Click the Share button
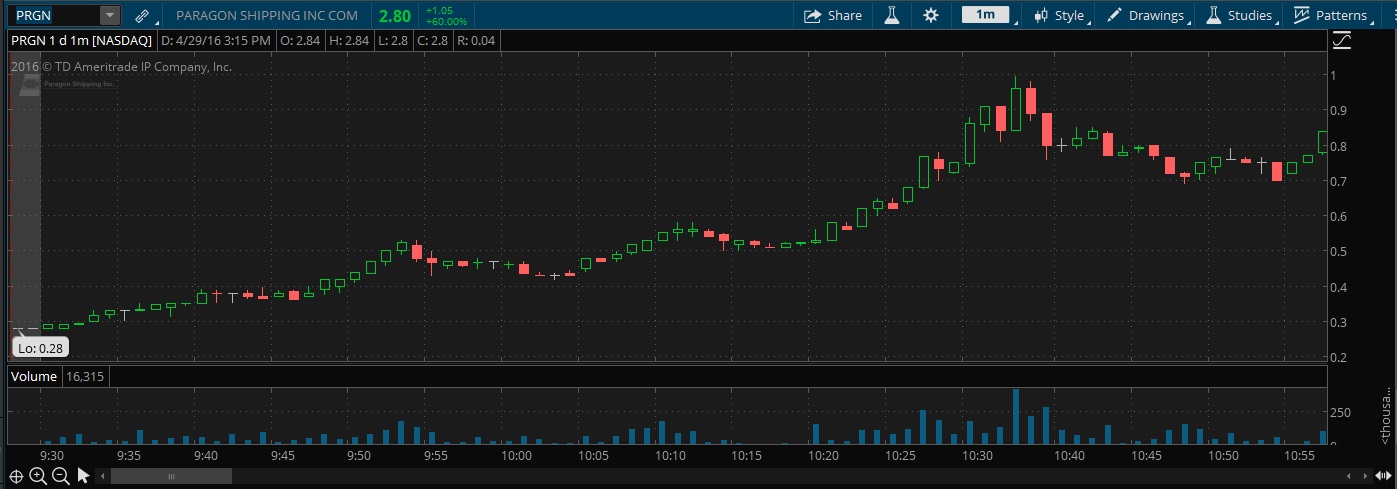 [832, 15]
